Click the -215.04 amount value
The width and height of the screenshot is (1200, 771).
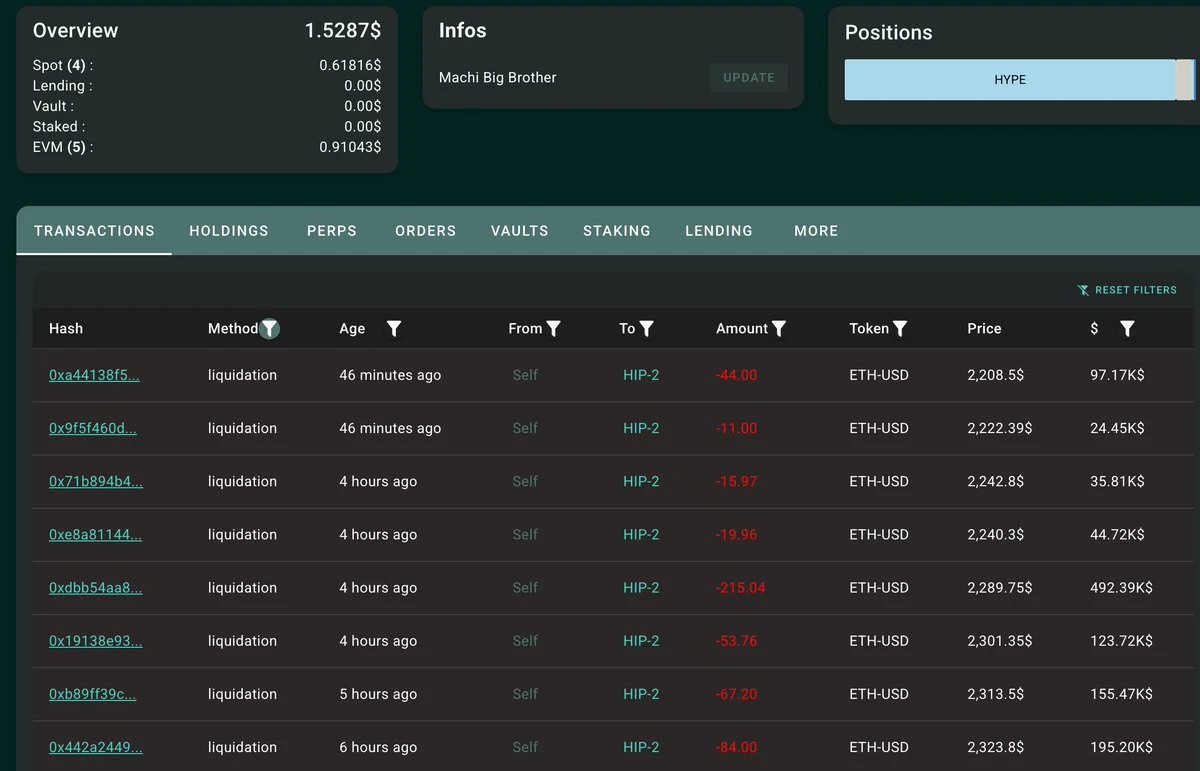(x=741, y=587)
